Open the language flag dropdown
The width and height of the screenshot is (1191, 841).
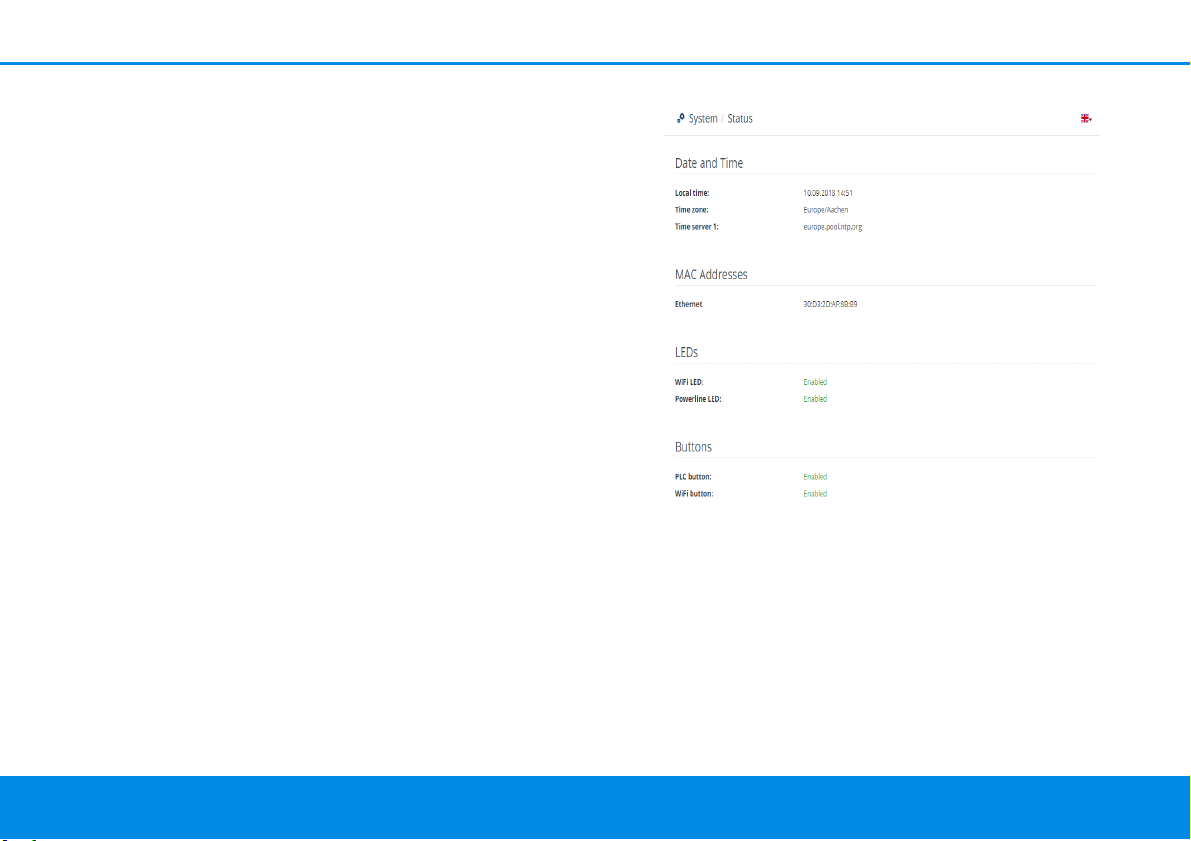coord(1086,119)
